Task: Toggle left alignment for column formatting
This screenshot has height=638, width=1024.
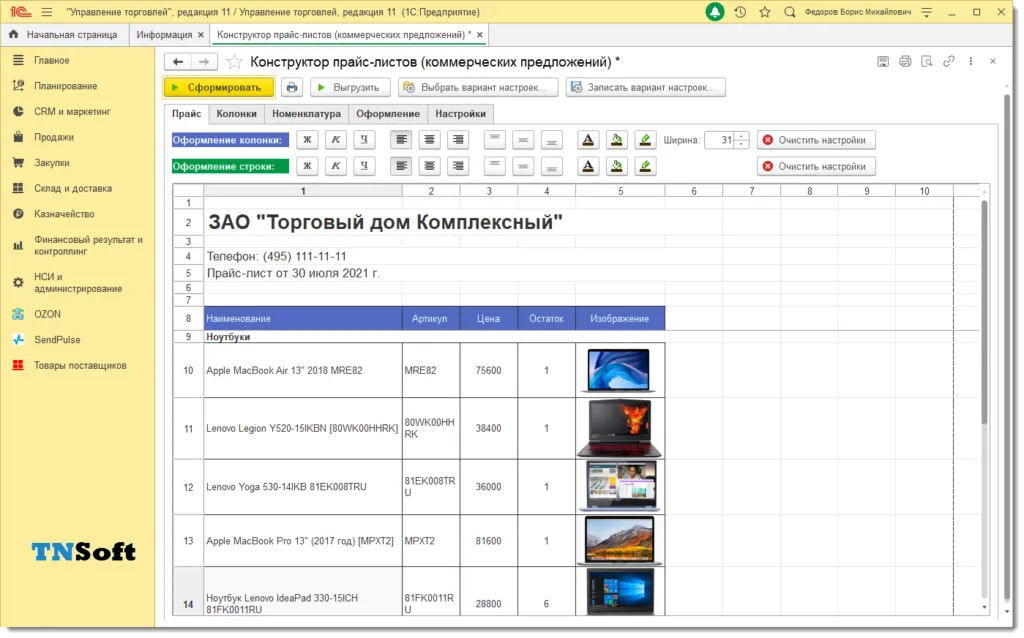Action: point(401,140)
